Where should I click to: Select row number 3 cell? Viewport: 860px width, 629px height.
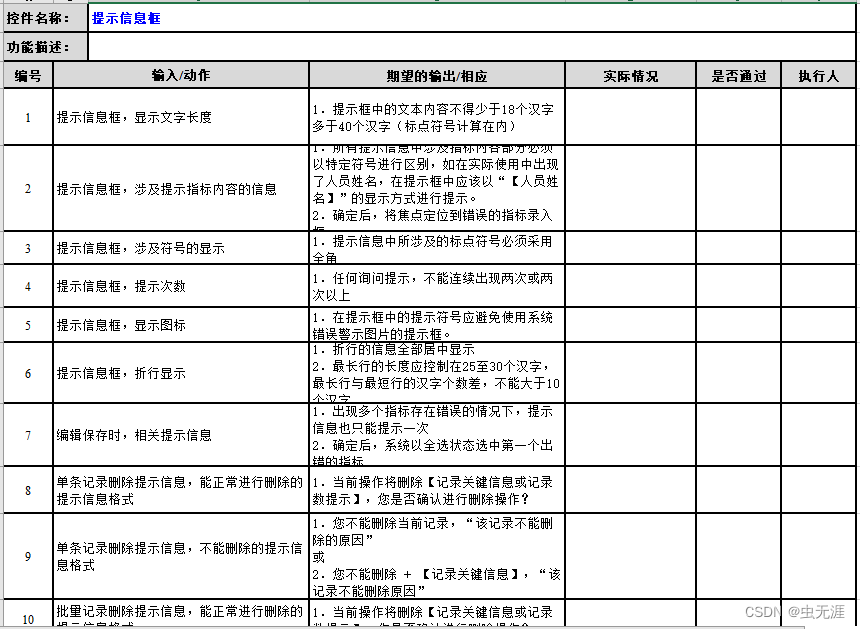[x=28, y=248]
